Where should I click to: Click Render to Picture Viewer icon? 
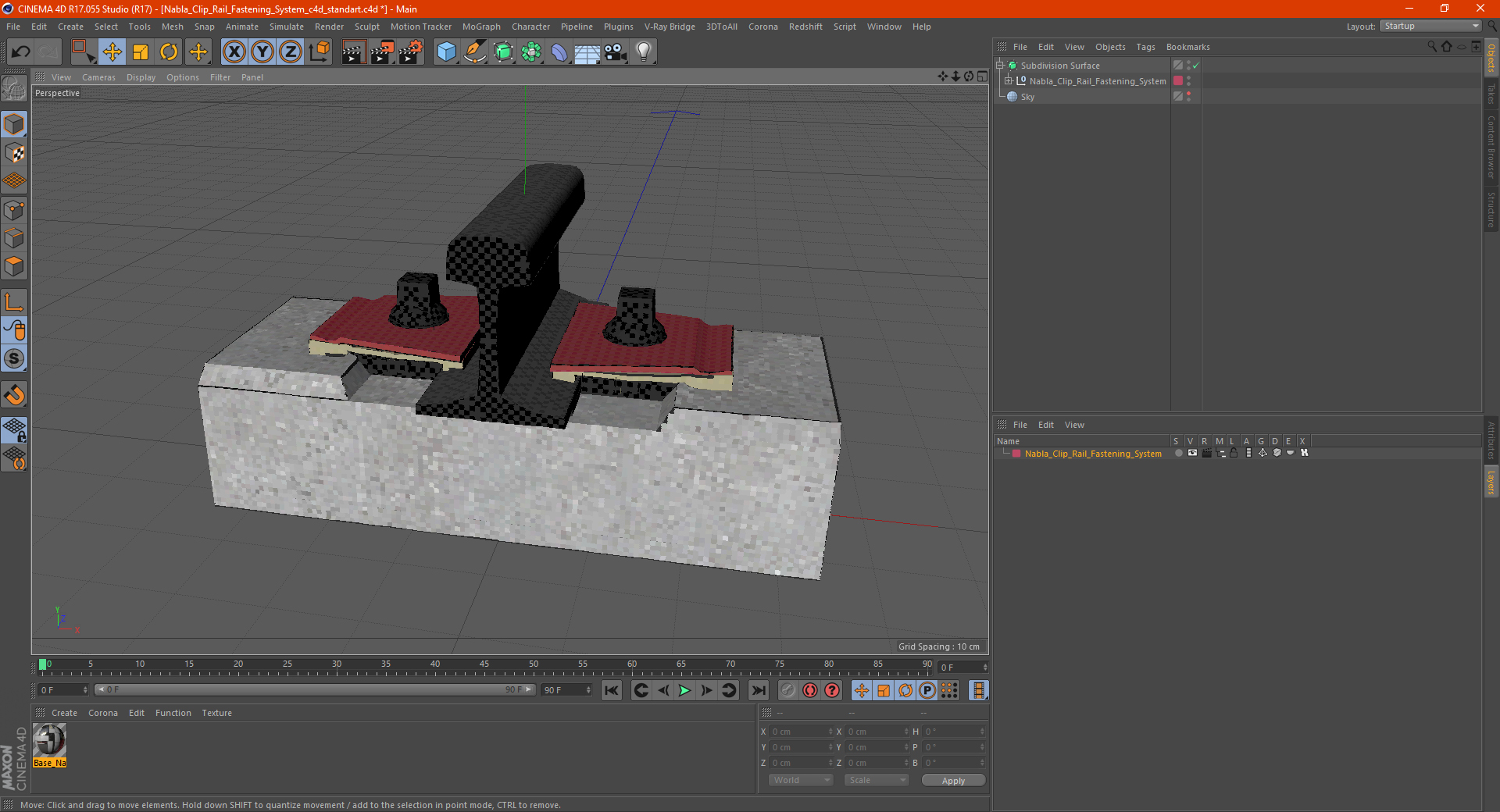(x=382, y=52)
